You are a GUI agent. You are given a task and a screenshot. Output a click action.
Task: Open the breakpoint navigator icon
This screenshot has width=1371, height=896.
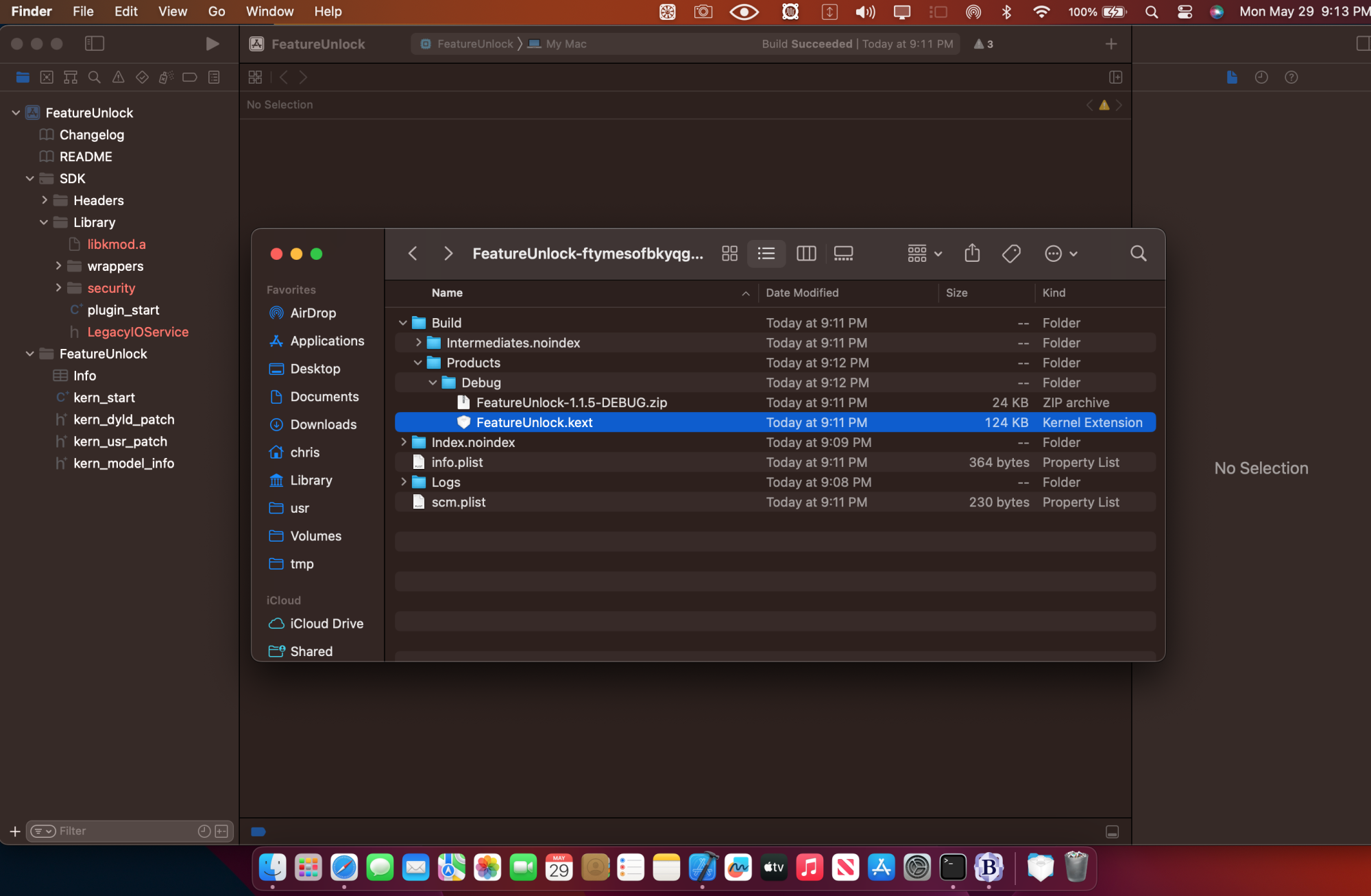click(x=190, y=77)
